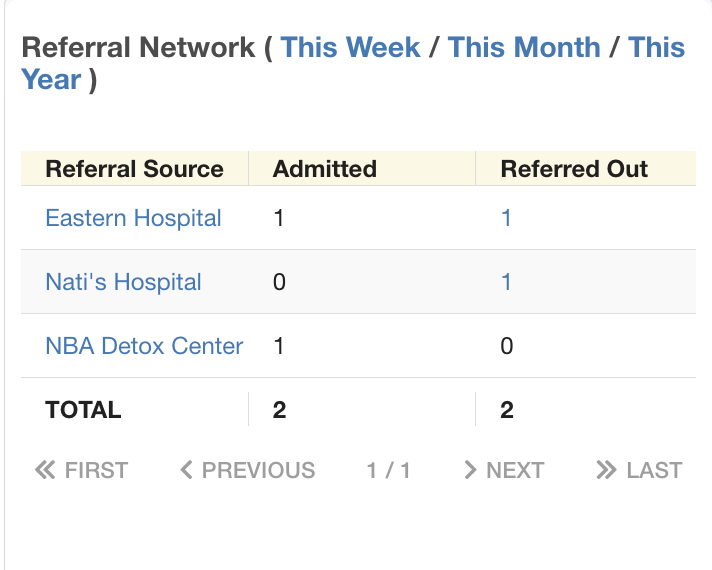This screenshot has width=712, height=570.
Task: Sort by Admitted column header
Action: (x=325, y=169)
